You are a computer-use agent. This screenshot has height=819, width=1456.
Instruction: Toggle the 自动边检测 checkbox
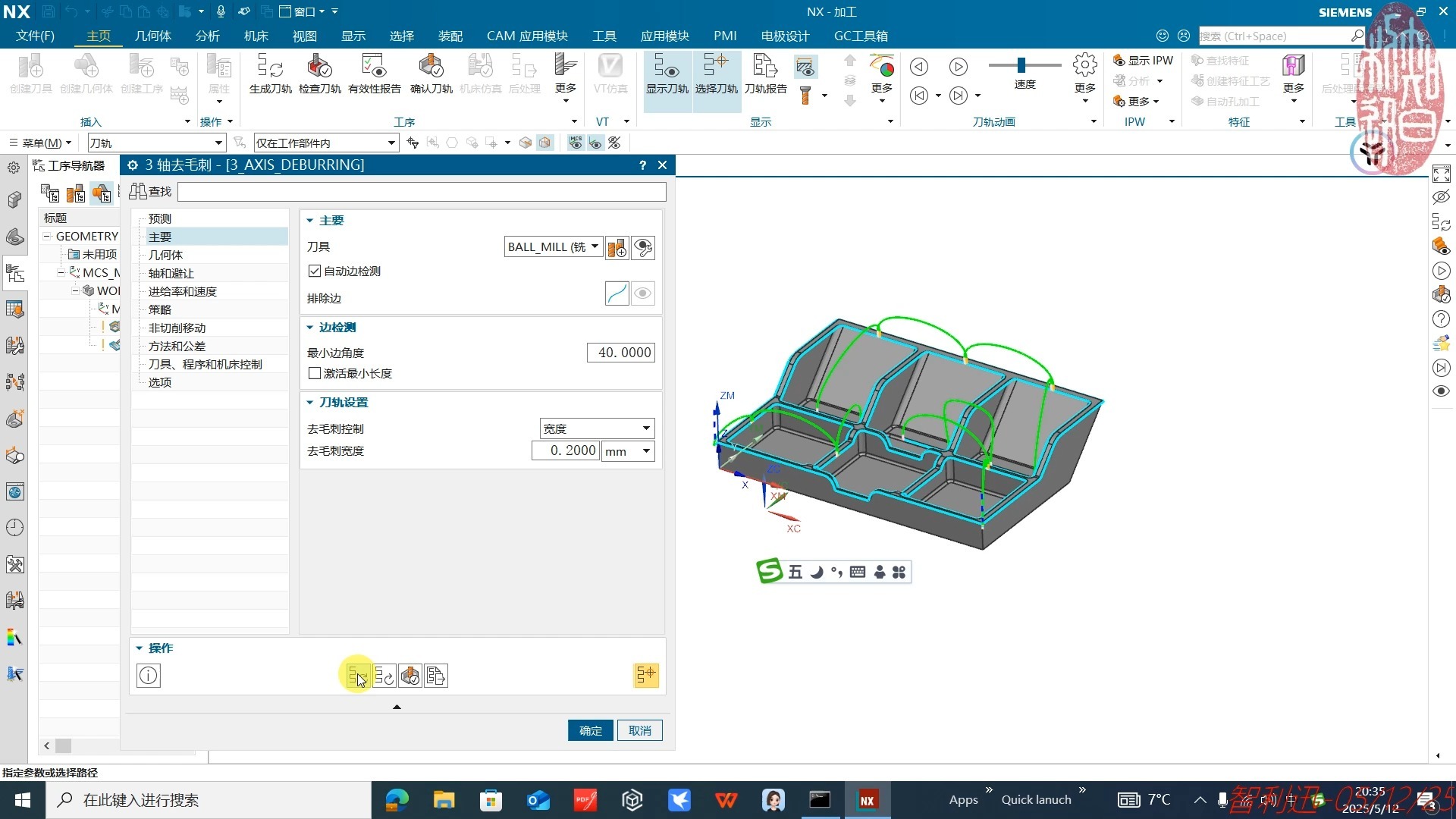315,271
